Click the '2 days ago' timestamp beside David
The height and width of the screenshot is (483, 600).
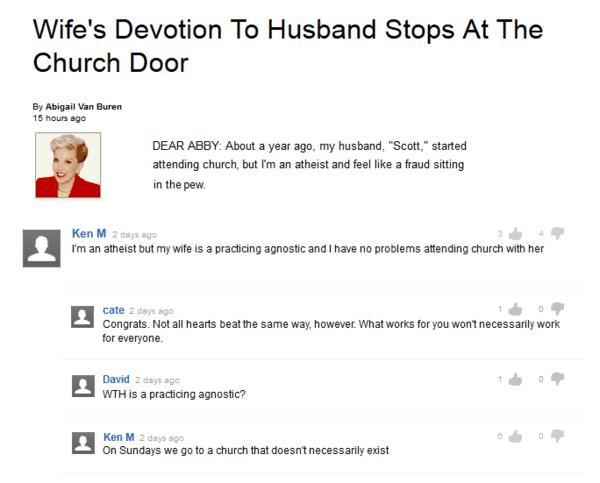click(x=157, y=380)
